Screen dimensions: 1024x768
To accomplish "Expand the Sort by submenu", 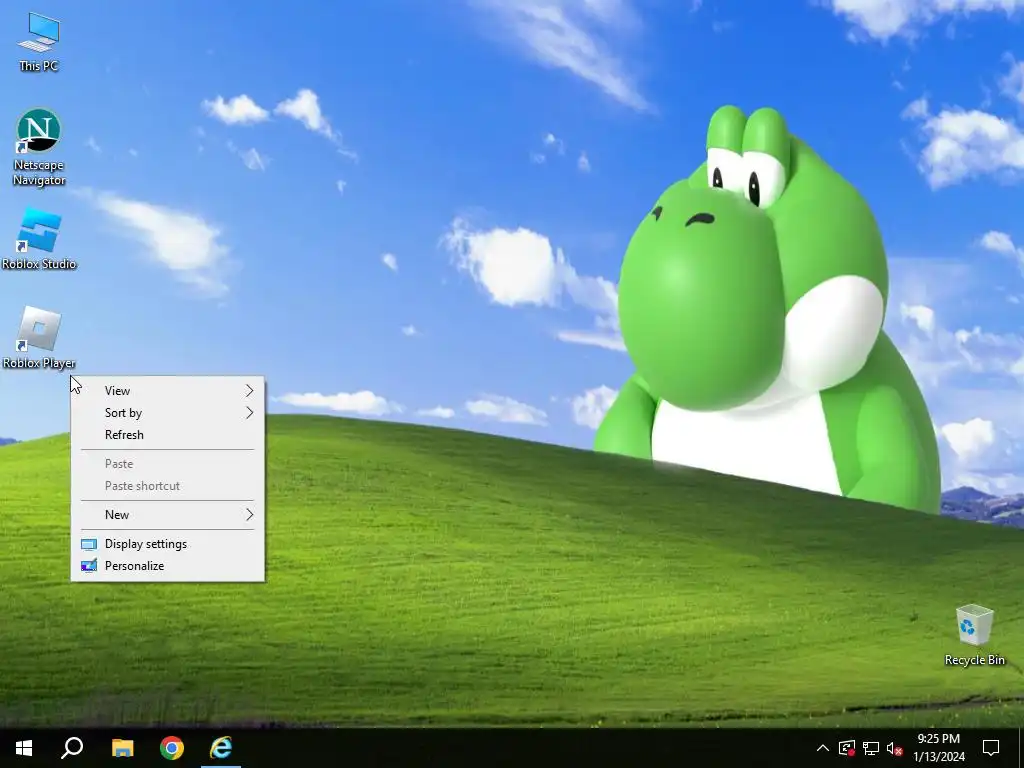I will coord(168,413).
